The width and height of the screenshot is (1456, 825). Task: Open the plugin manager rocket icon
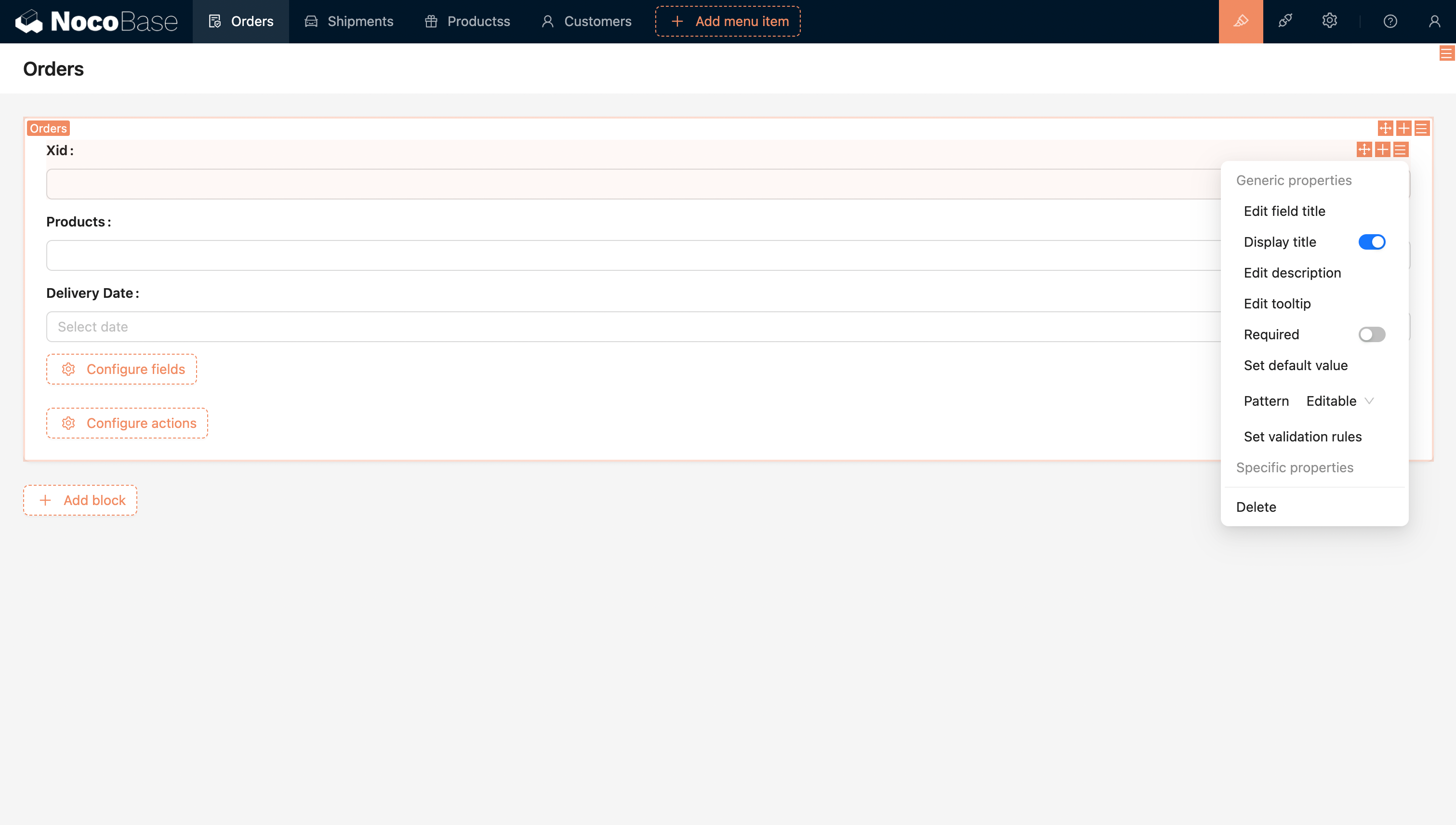(x=1285, y=22)
